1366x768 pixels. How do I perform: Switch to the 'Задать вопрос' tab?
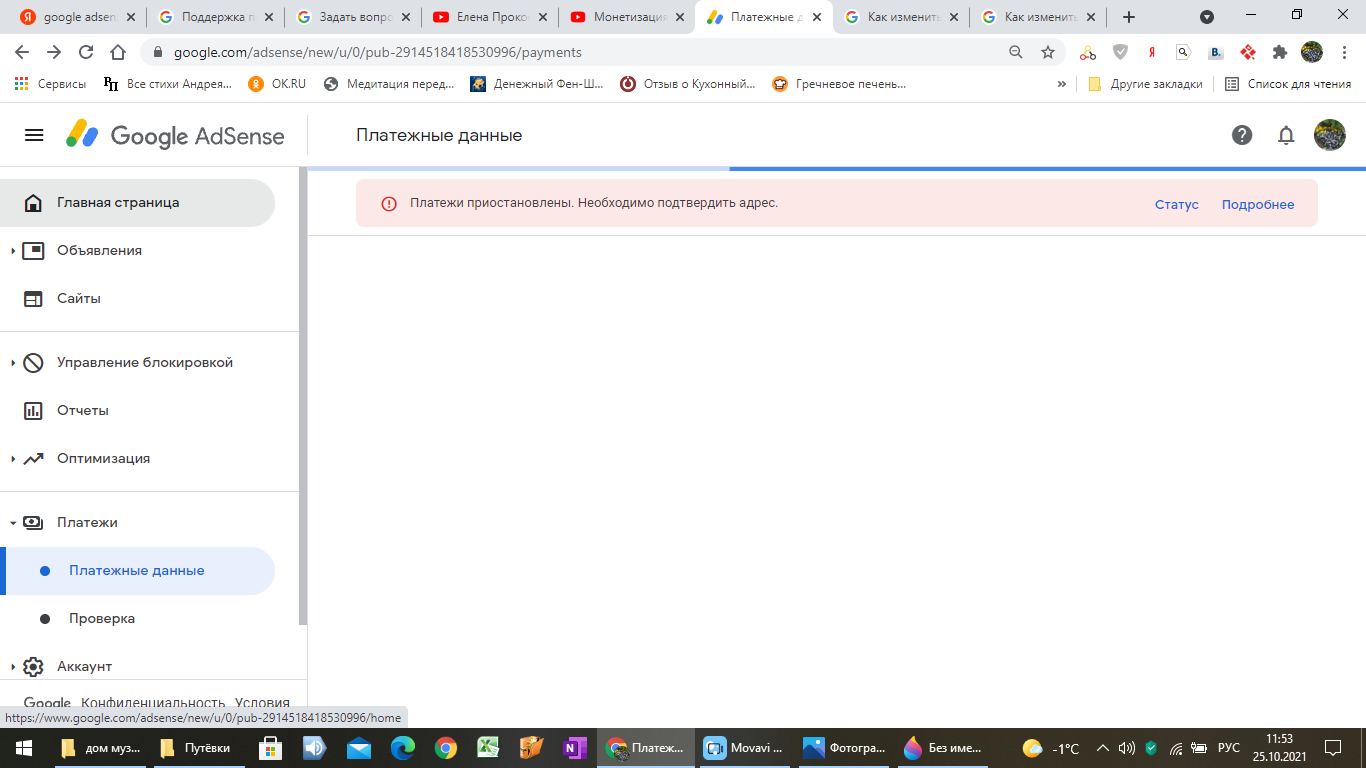pos(352,17)
